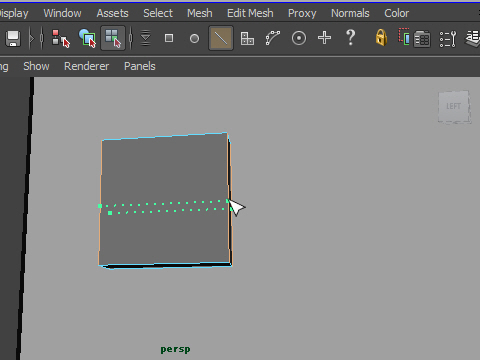Click the Show viewport menu
Viewport: 480px width, 360px height.
[x=36, y=66]
